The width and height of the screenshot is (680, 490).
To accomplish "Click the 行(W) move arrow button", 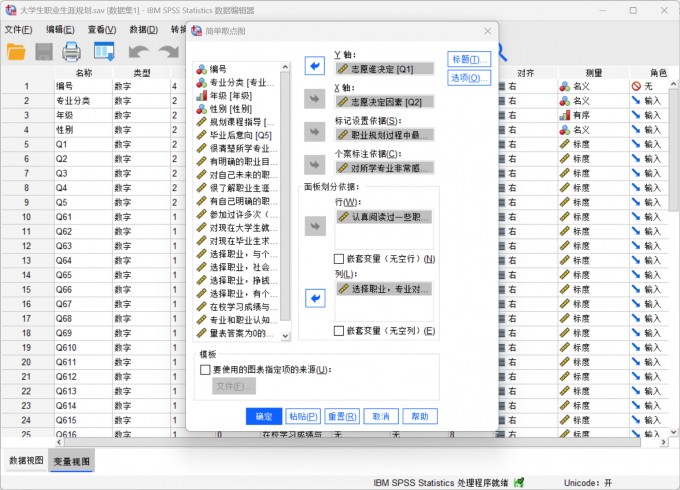I will click(315, 226).
